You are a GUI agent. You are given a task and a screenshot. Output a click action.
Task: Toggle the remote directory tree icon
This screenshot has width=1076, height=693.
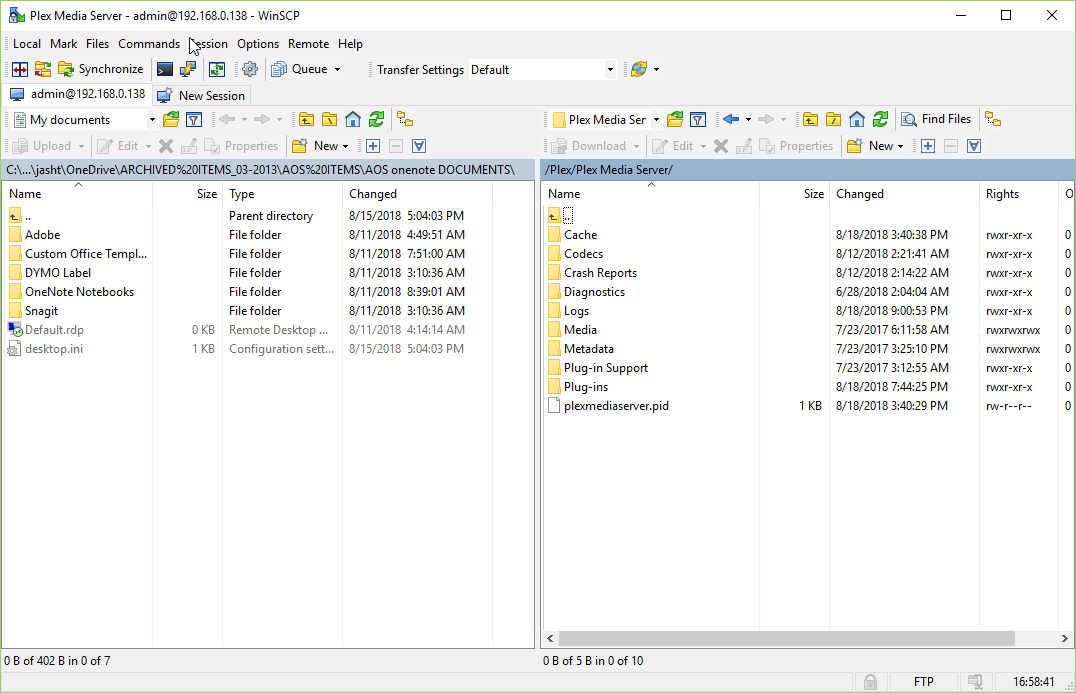coord(993,119)
